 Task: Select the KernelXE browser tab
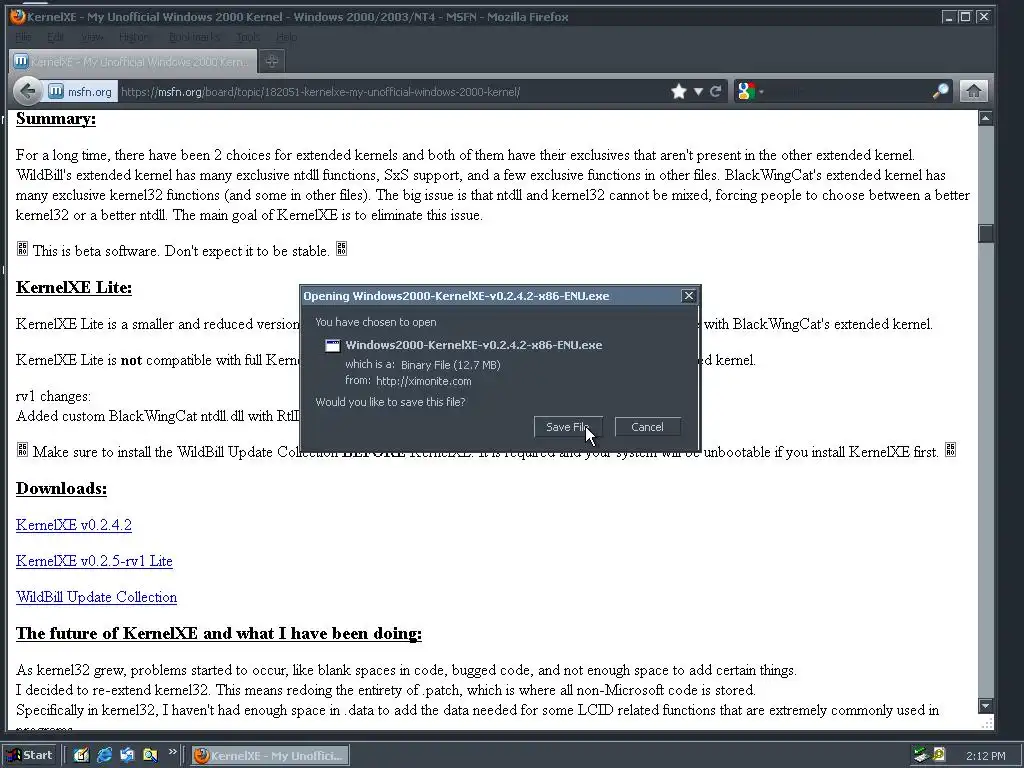(x=133, y=61)
